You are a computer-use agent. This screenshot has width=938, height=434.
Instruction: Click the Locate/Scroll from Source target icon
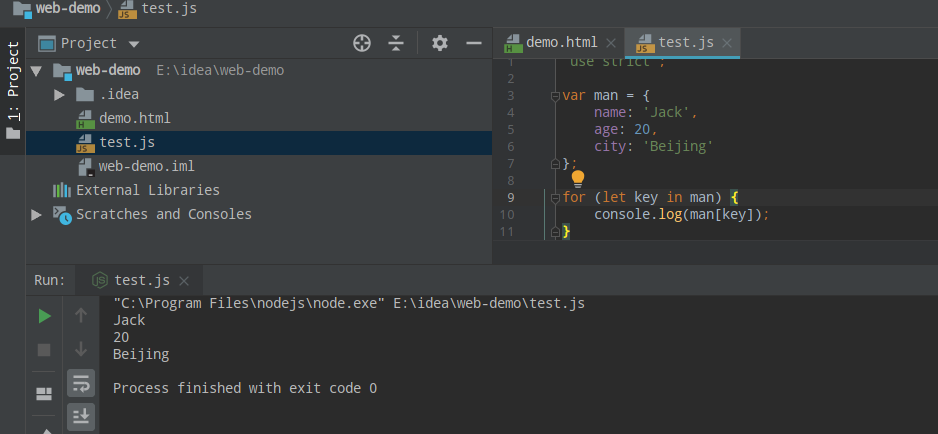(x=362, y=43)
